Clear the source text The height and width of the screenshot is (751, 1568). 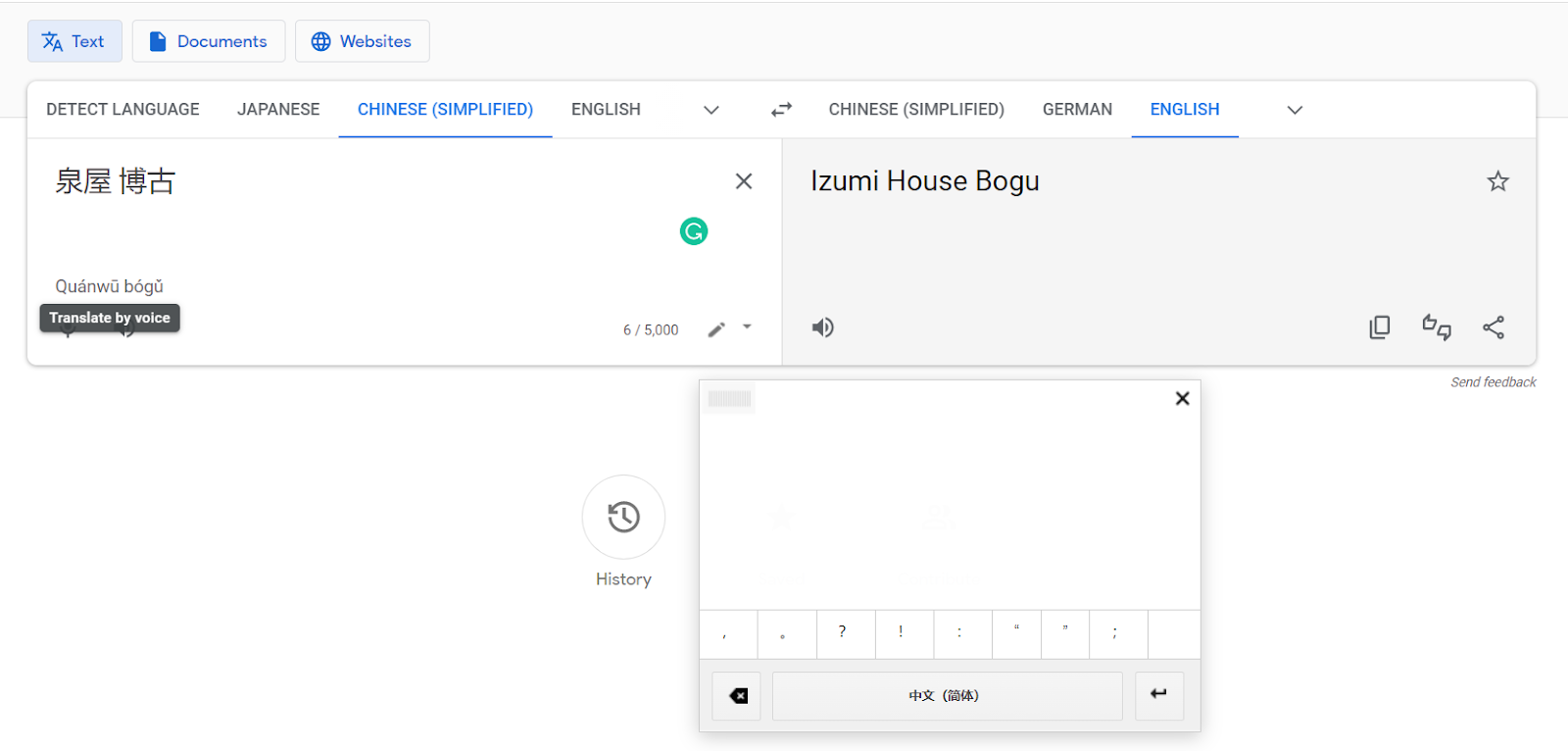tap(744, 181)
